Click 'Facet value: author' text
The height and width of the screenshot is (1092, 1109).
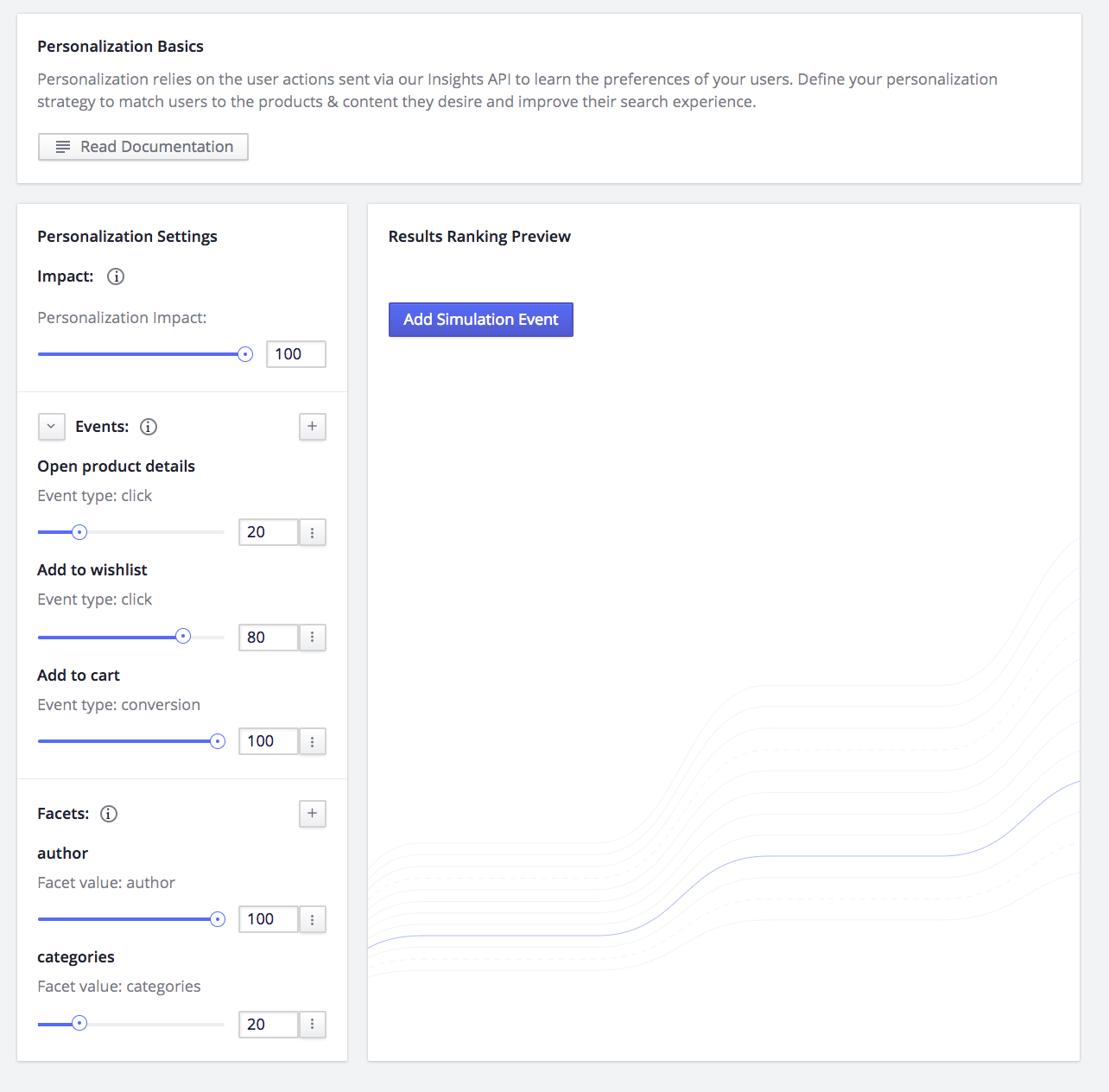pyautogui.click(x=106, y=883)
